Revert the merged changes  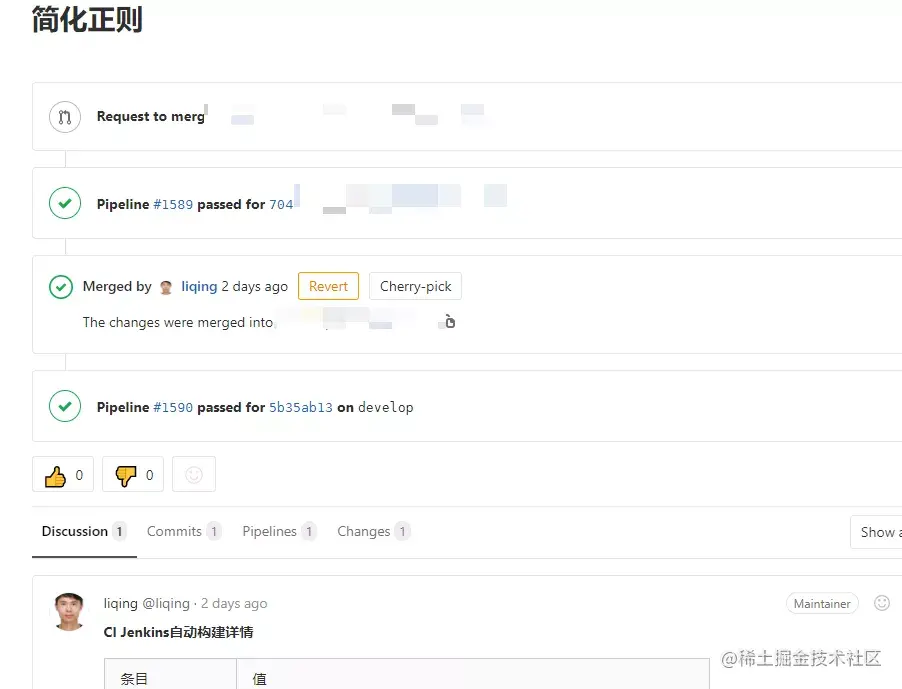point(328,286)
